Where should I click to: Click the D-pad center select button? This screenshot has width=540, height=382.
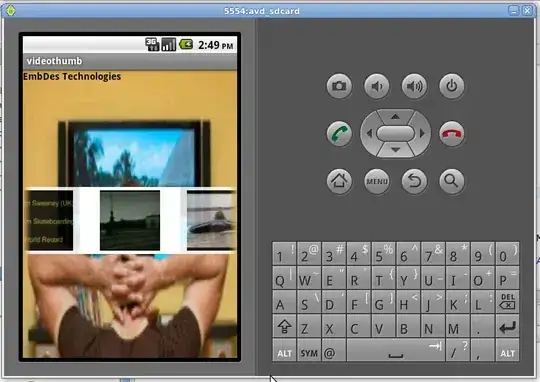click(395, 134)
